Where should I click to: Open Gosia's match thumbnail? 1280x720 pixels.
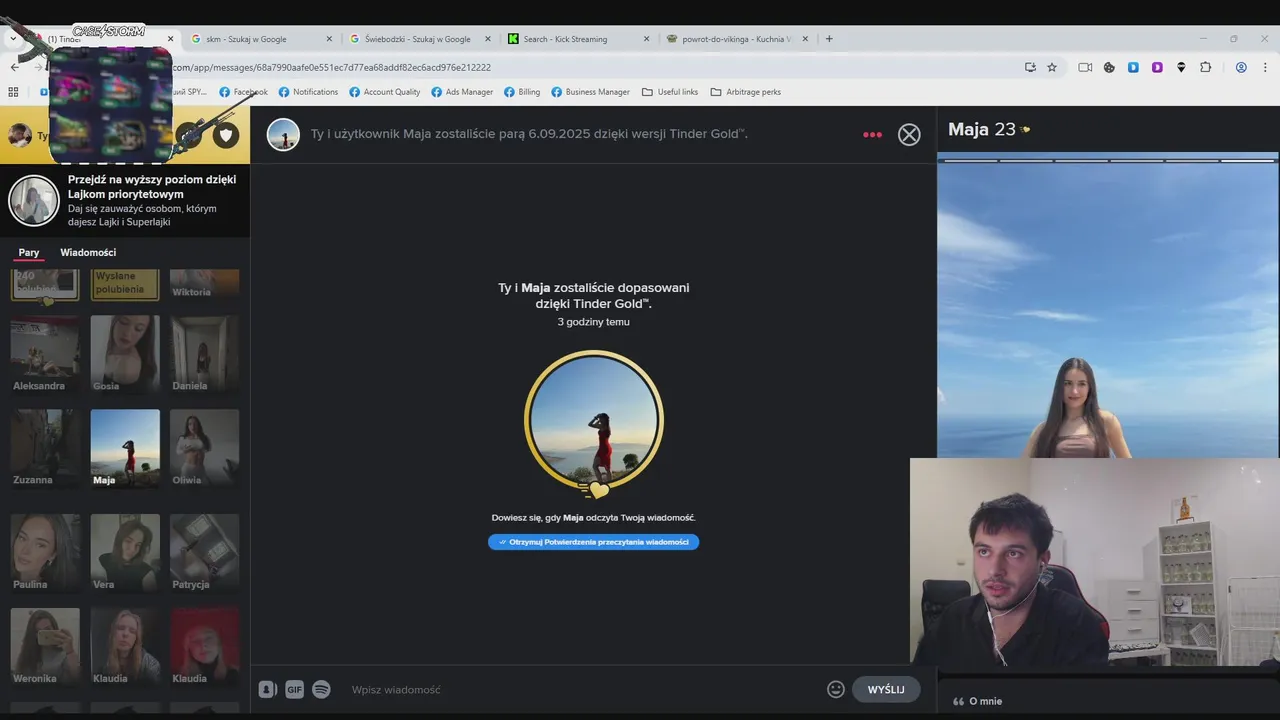(125, 354)
